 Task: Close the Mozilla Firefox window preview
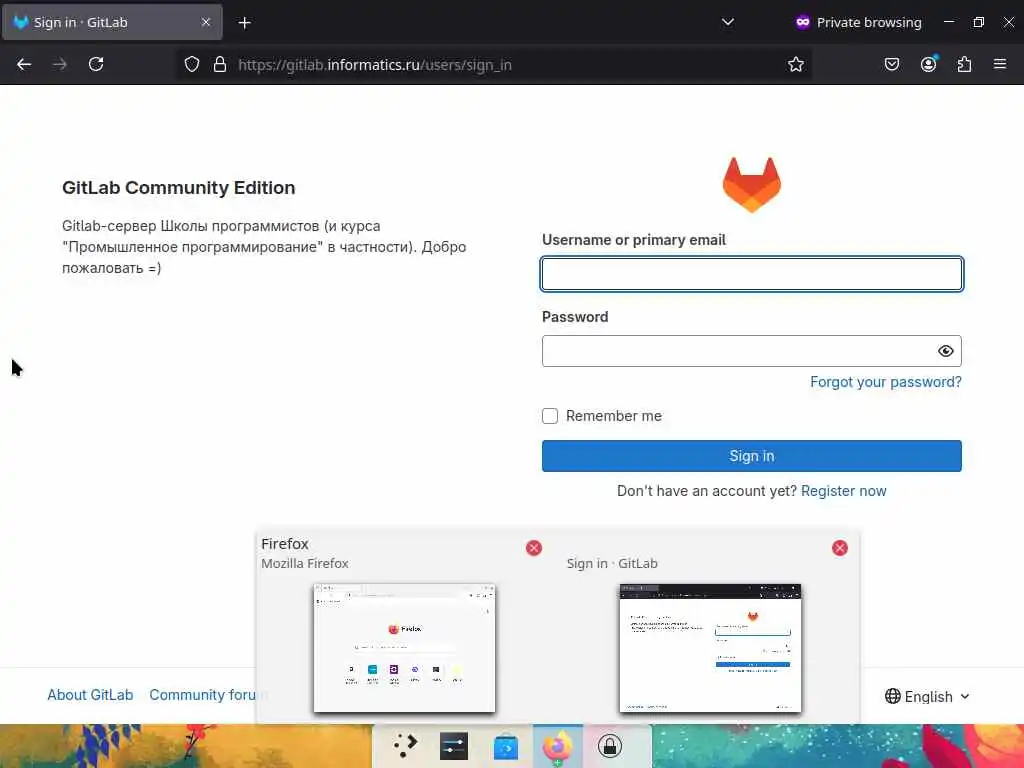(x=534, y=548)
